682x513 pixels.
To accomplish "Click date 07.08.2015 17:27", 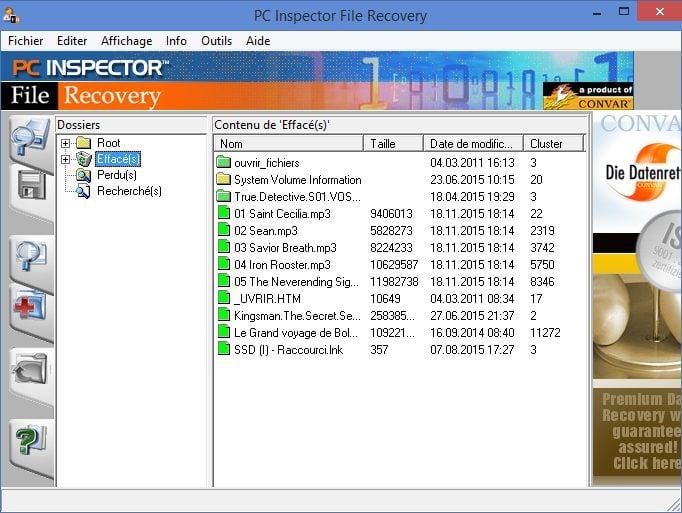I will point(472,350).
